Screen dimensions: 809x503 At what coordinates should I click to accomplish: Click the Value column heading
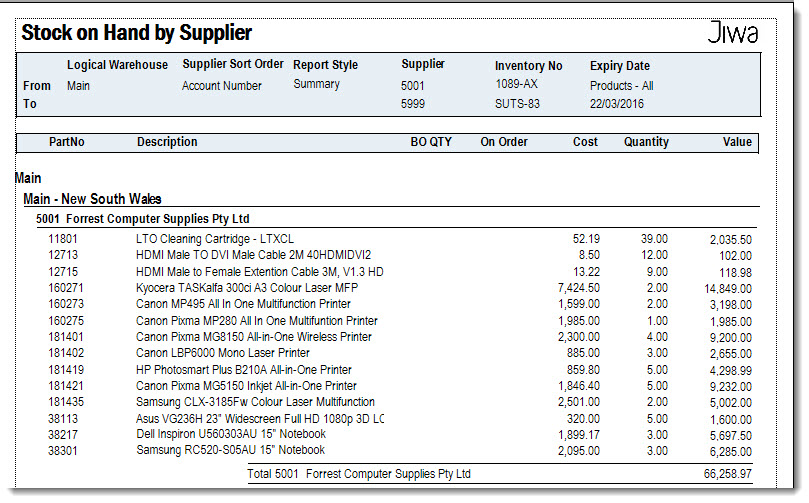coord(737,142)
